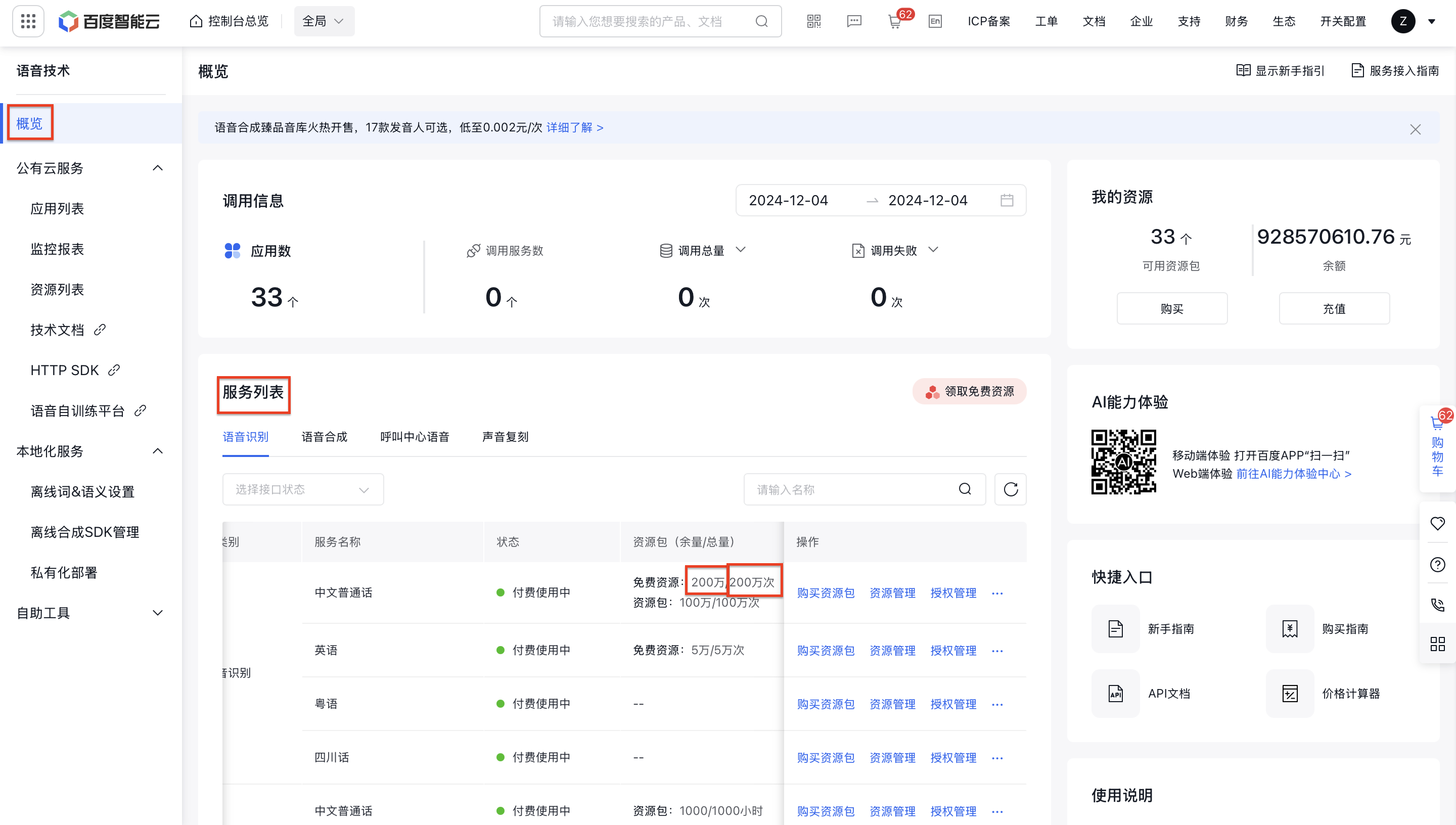The image size is (1456, 825).
Task: Click the phone contact icon
Action: (x=1437, y=604)
